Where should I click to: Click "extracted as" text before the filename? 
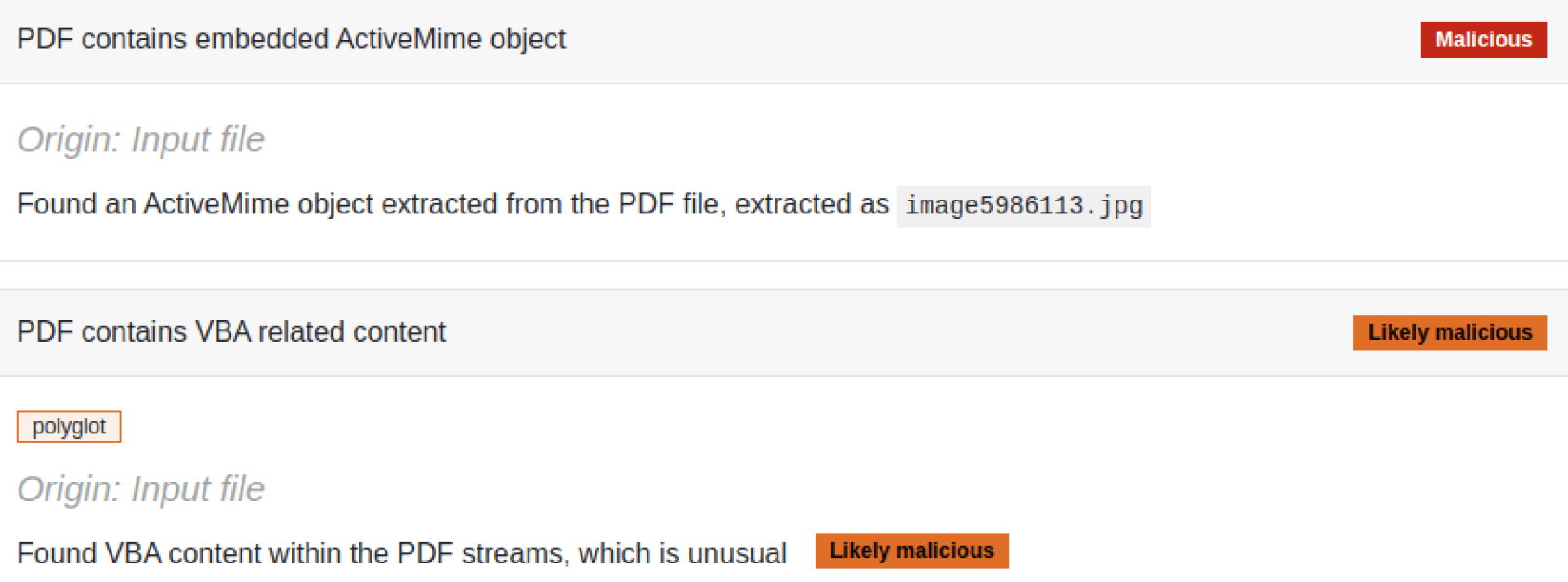pos(812,204)
